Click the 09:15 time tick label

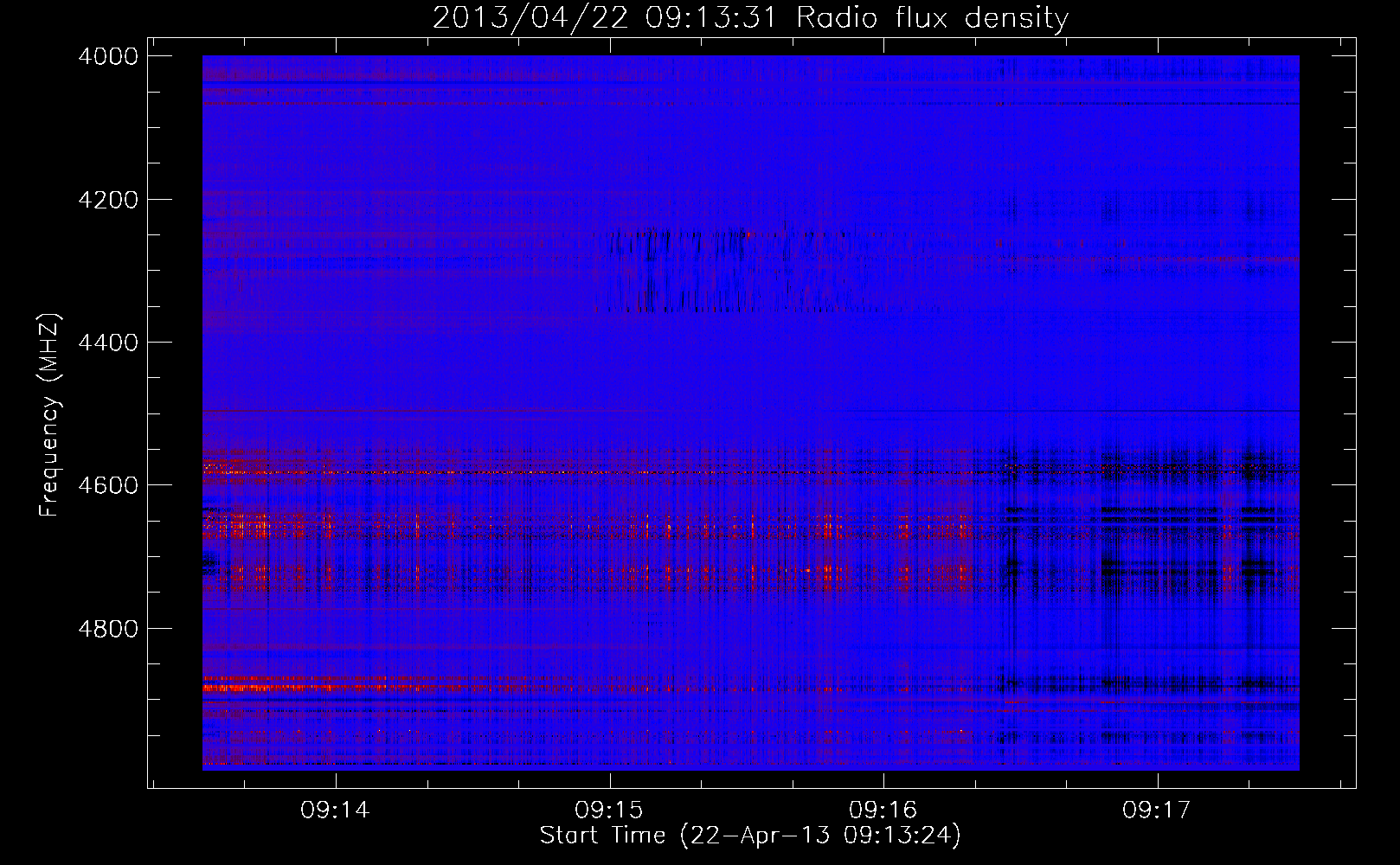point(609,811)
